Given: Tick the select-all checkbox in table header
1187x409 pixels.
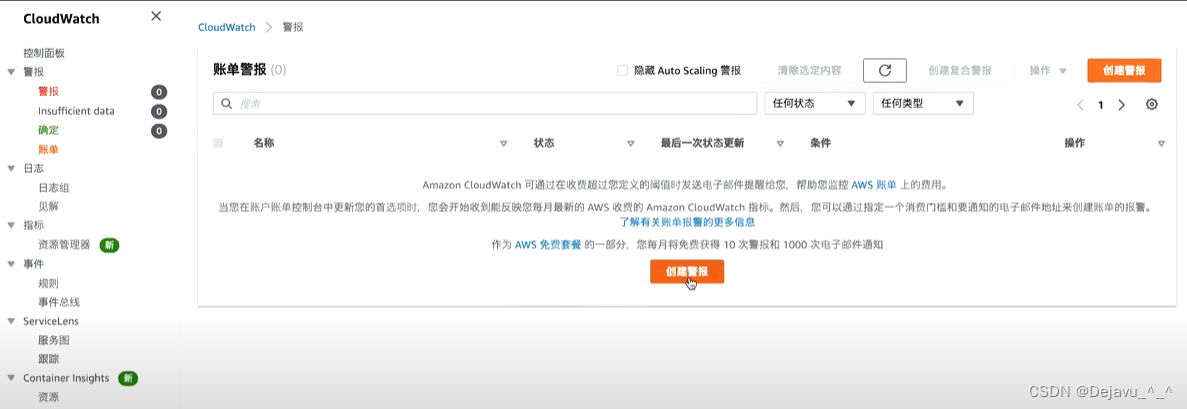Looking at the screenshot, I should pyautogui.click(x=218, y=143).
